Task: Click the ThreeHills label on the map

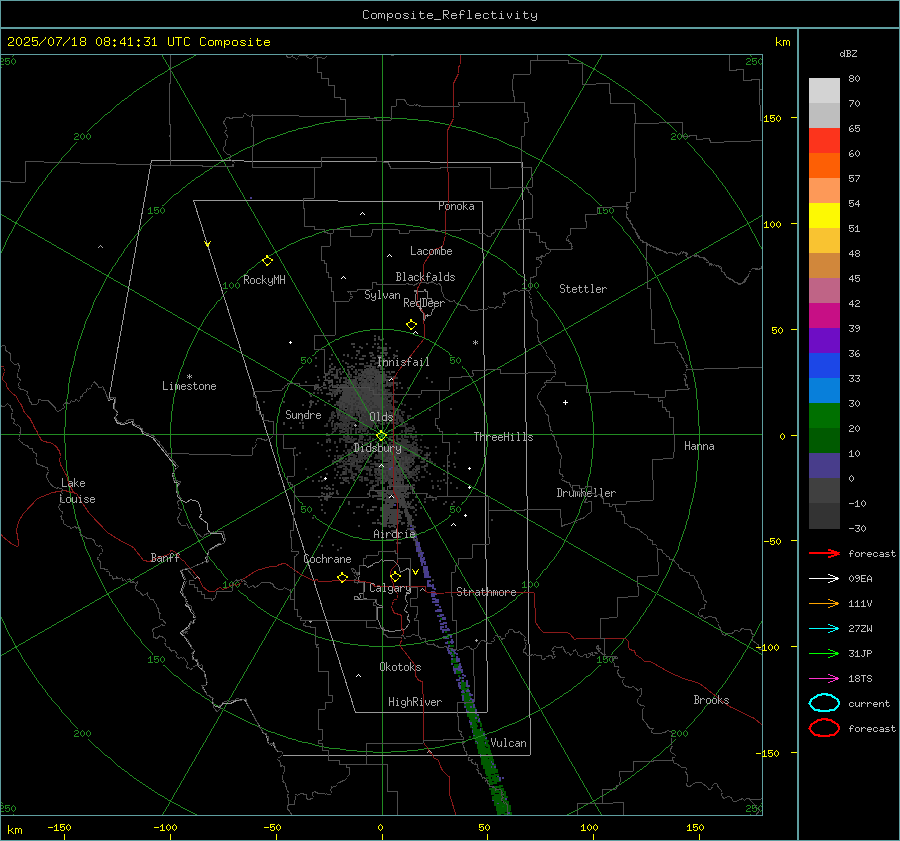Action: [503, 437]
